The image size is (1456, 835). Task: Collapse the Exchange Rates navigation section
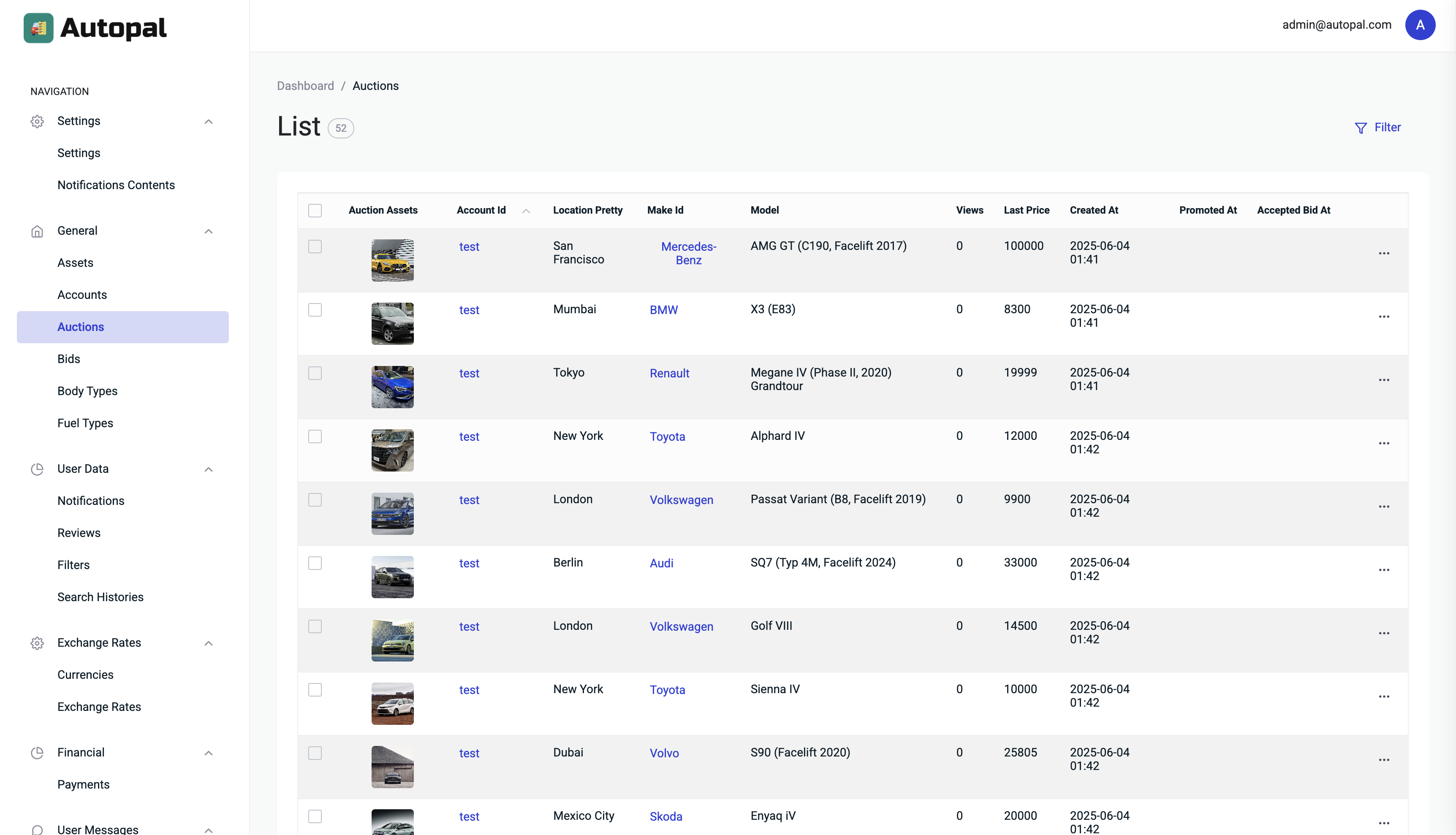point(209,643)
